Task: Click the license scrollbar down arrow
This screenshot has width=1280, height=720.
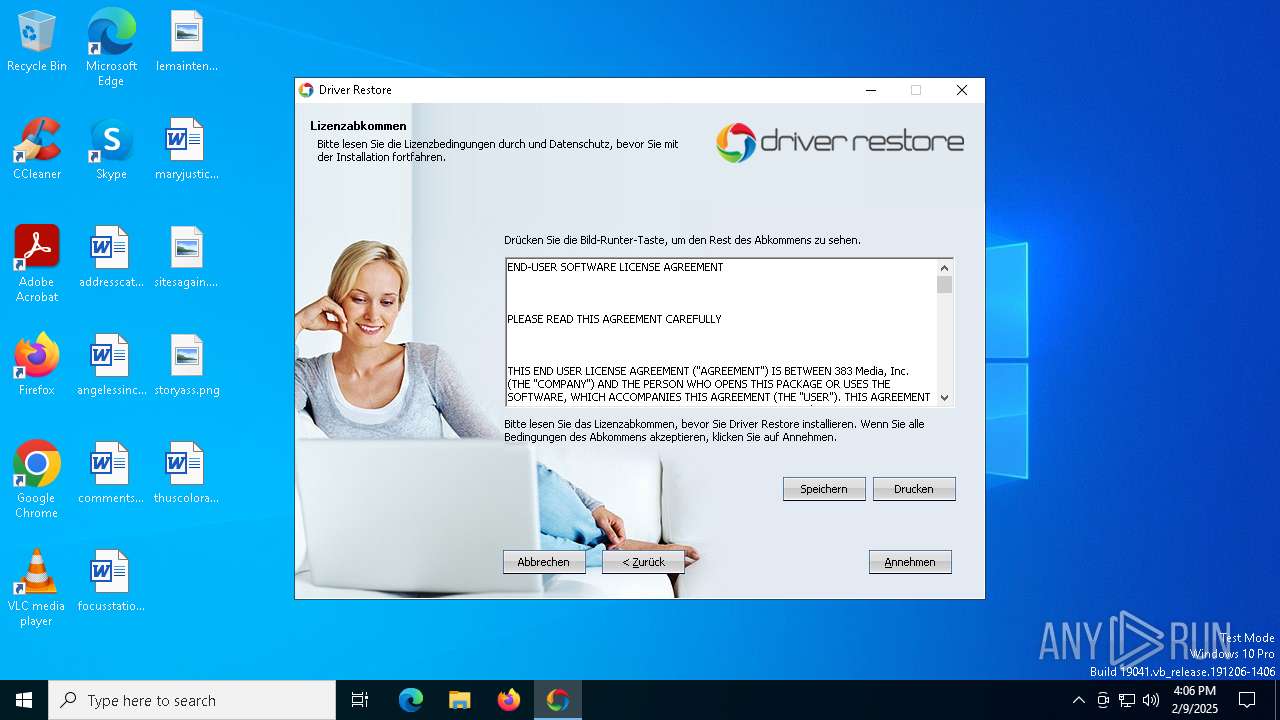Action: [x=944, y=397]
